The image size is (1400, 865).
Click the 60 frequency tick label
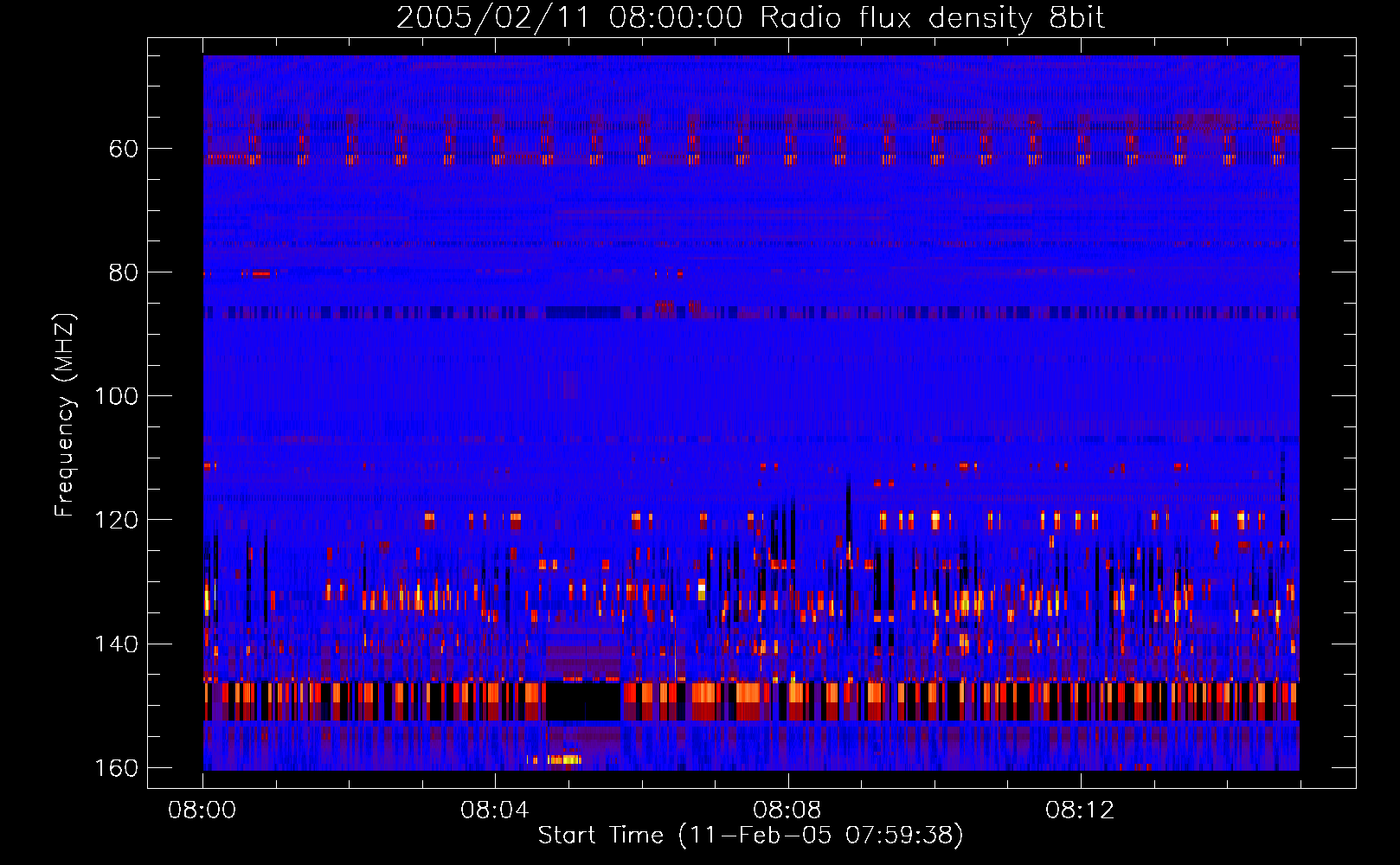pyautogui.click(x=124, y=149)
